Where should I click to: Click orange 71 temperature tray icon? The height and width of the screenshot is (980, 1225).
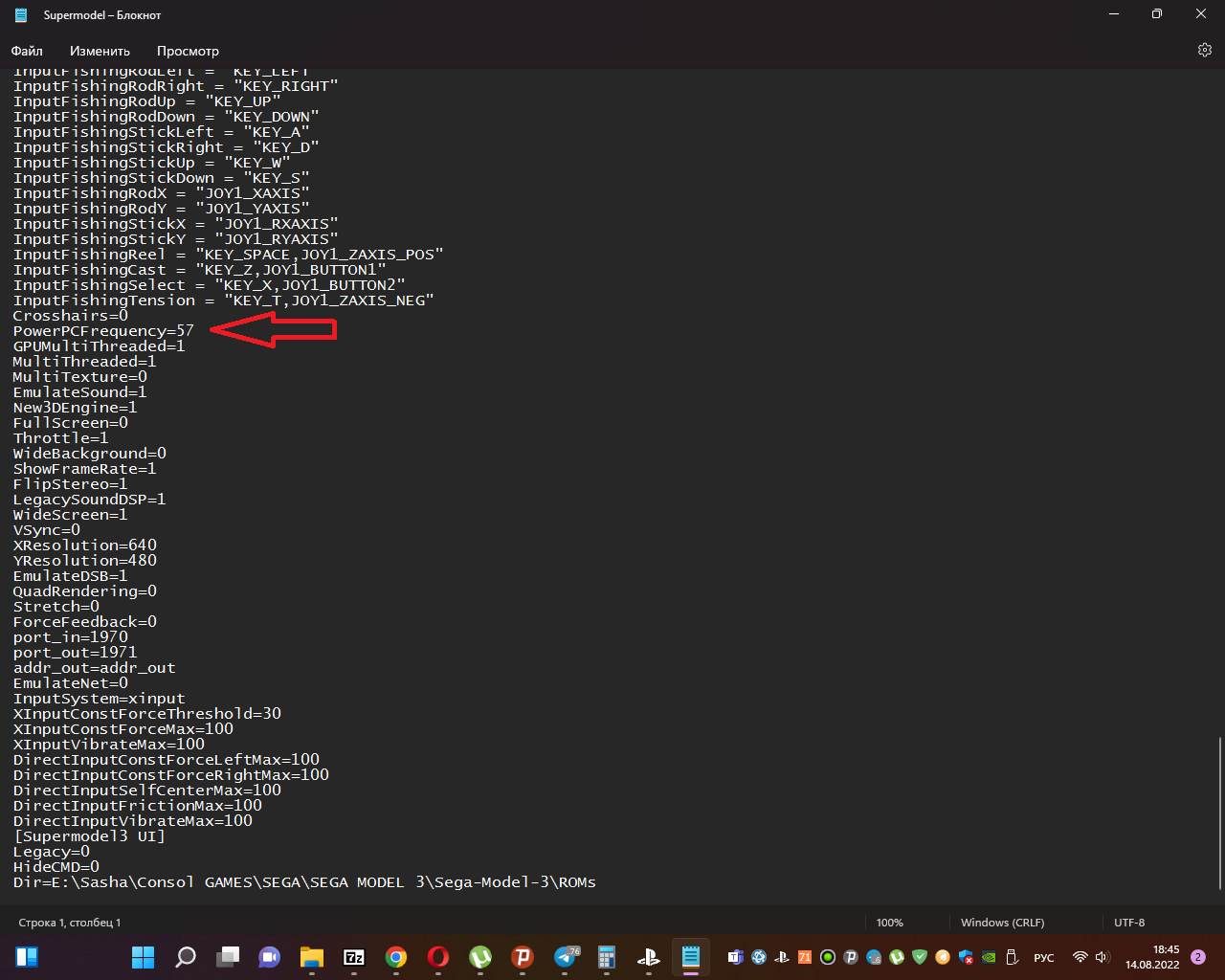tap(805, 957)
